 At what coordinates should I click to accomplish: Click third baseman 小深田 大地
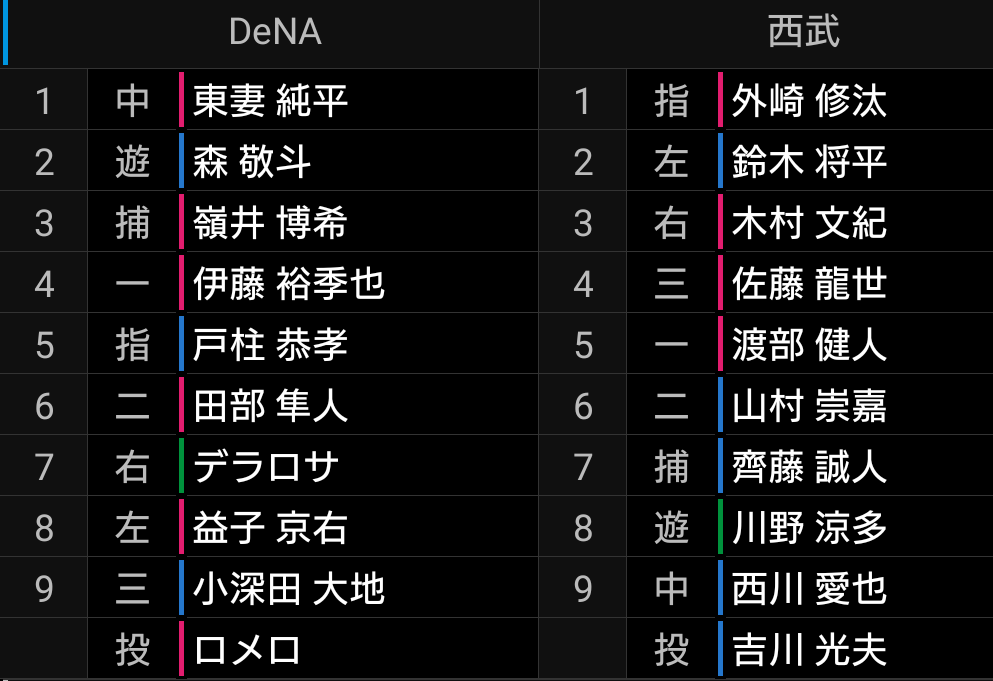coord(288,589)
